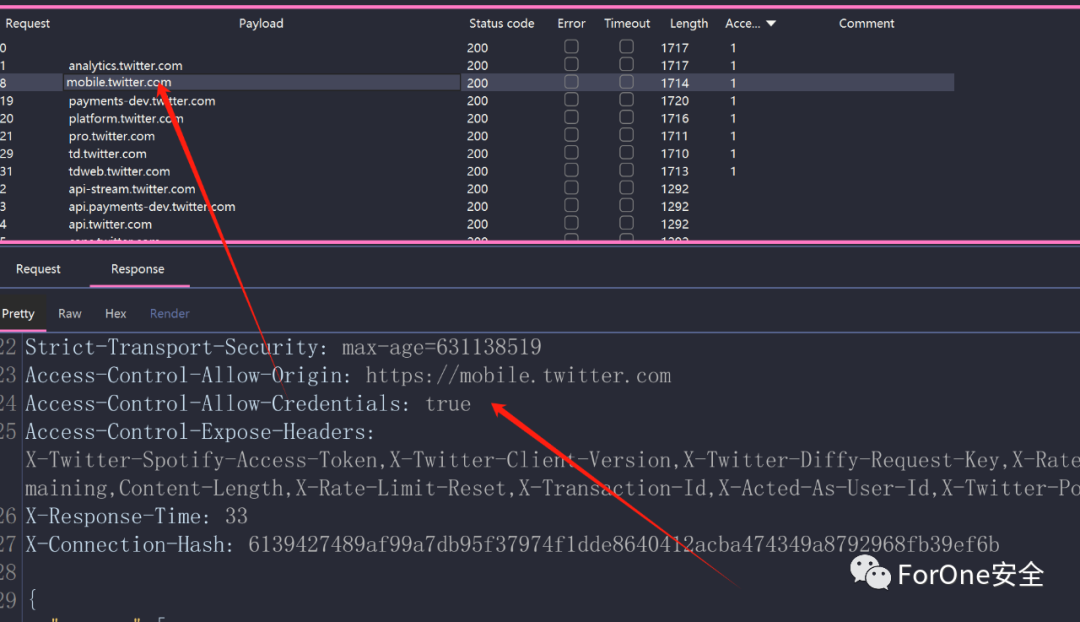The width and height of the screenshot is (1080, 622).
Task: Select the payments-dev.twitter.com payload row
Action: (142, 101)
